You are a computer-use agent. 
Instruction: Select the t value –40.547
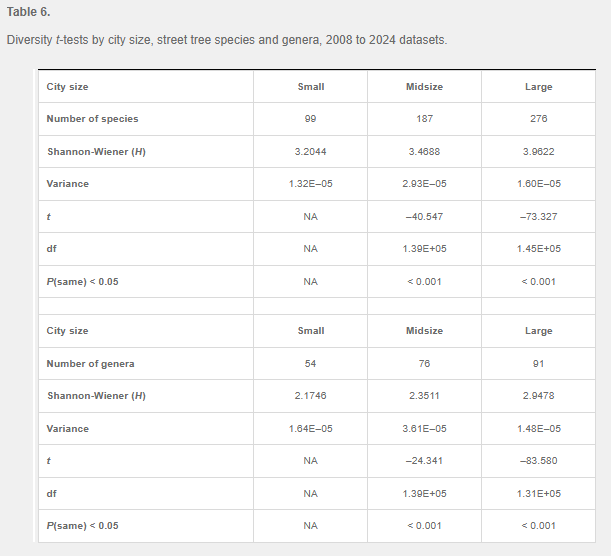424,216
